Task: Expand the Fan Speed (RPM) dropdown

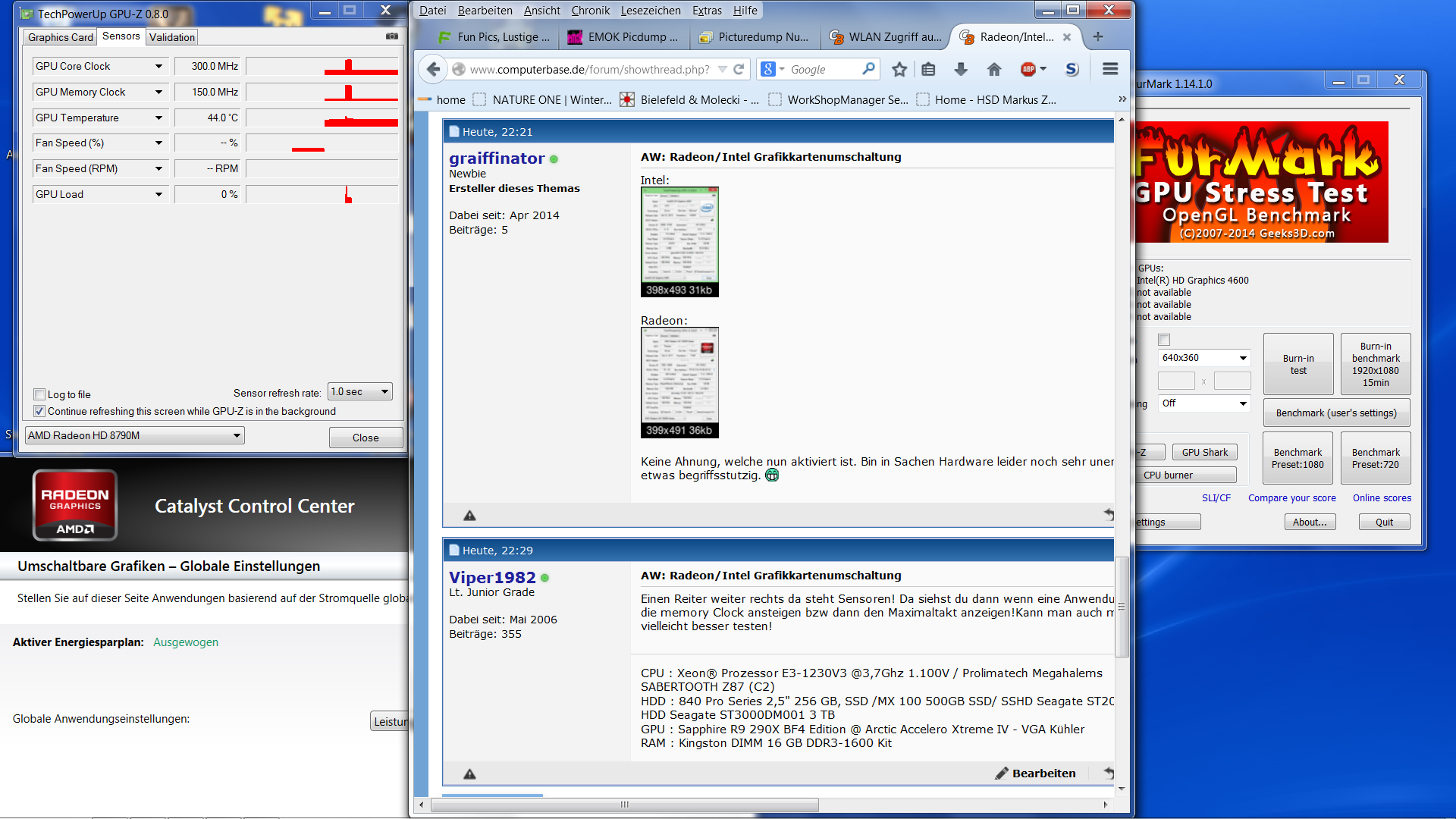Action: tap(158, 168)
